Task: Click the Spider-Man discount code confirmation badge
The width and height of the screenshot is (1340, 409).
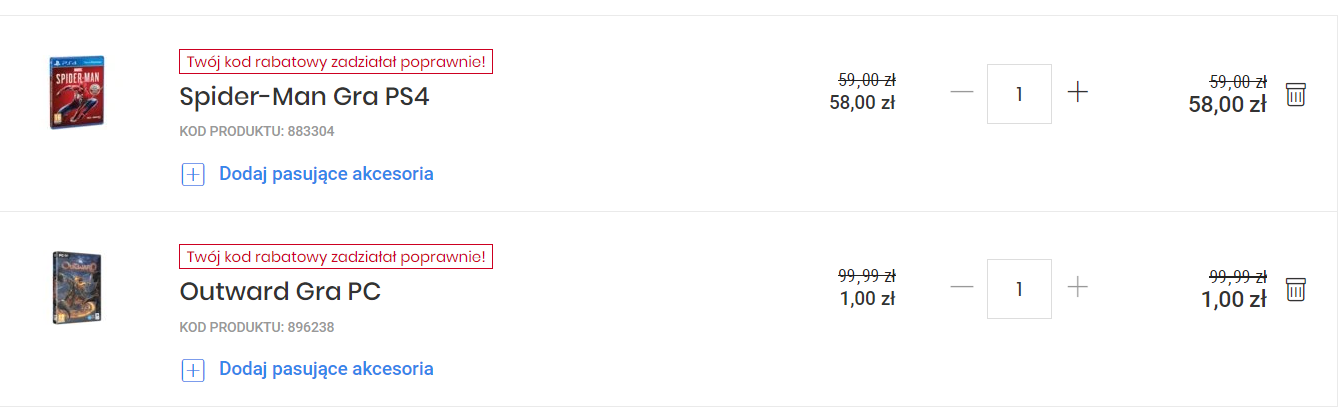Action: coord(336,61)
